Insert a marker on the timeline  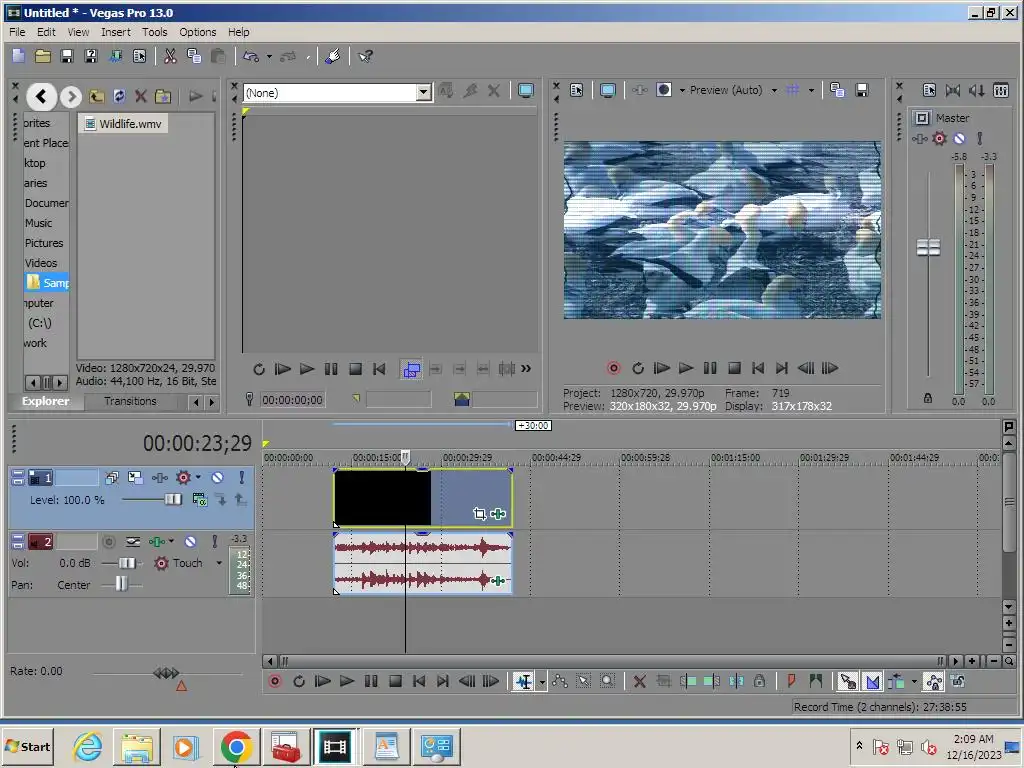click(792, 681)
